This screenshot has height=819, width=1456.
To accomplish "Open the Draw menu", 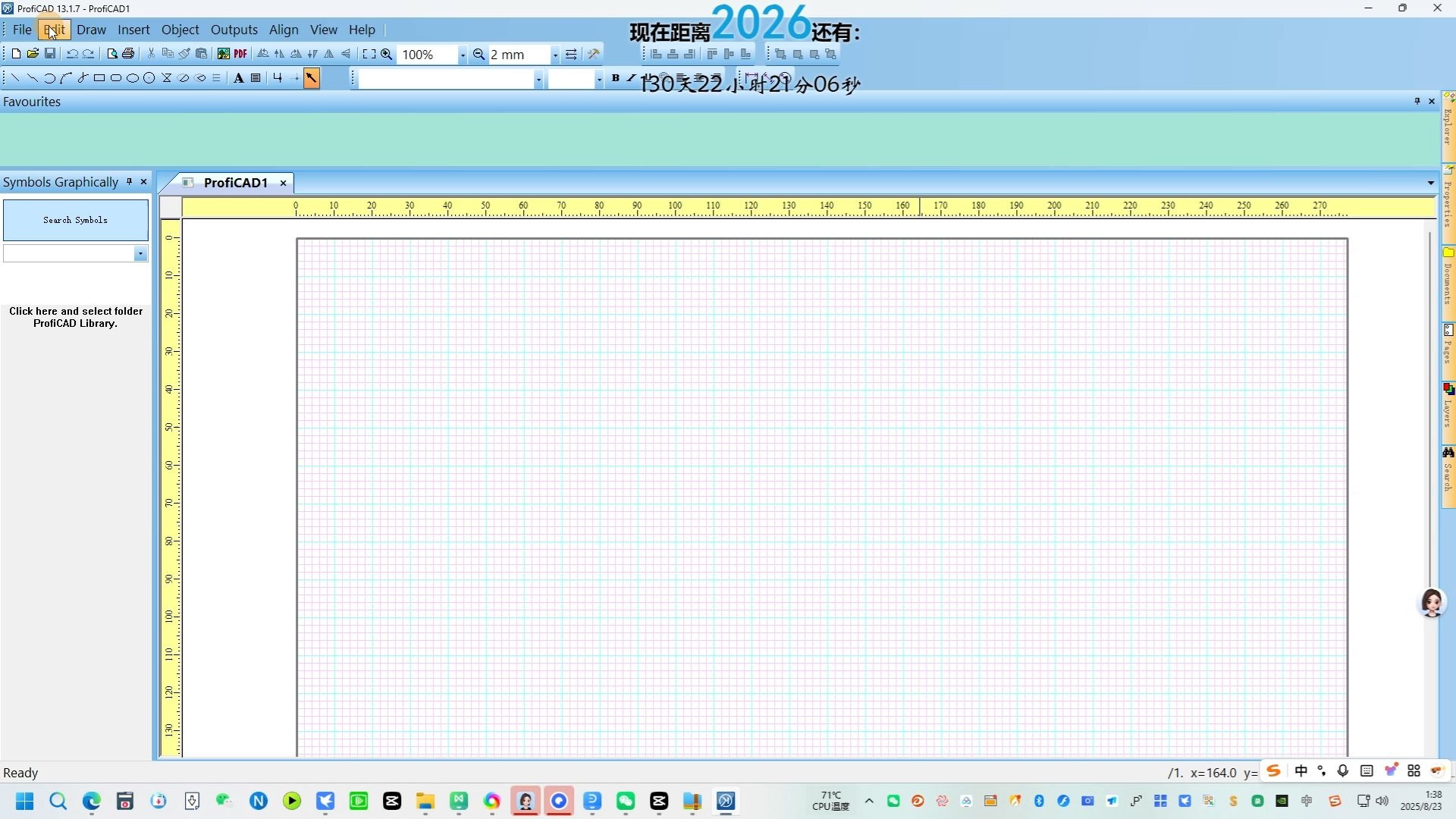I will (x=91, y=30).
